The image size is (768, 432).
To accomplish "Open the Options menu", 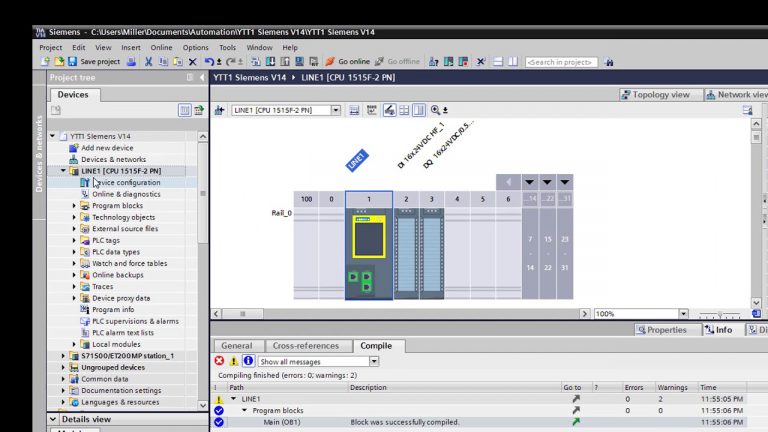I will [195, 48].
